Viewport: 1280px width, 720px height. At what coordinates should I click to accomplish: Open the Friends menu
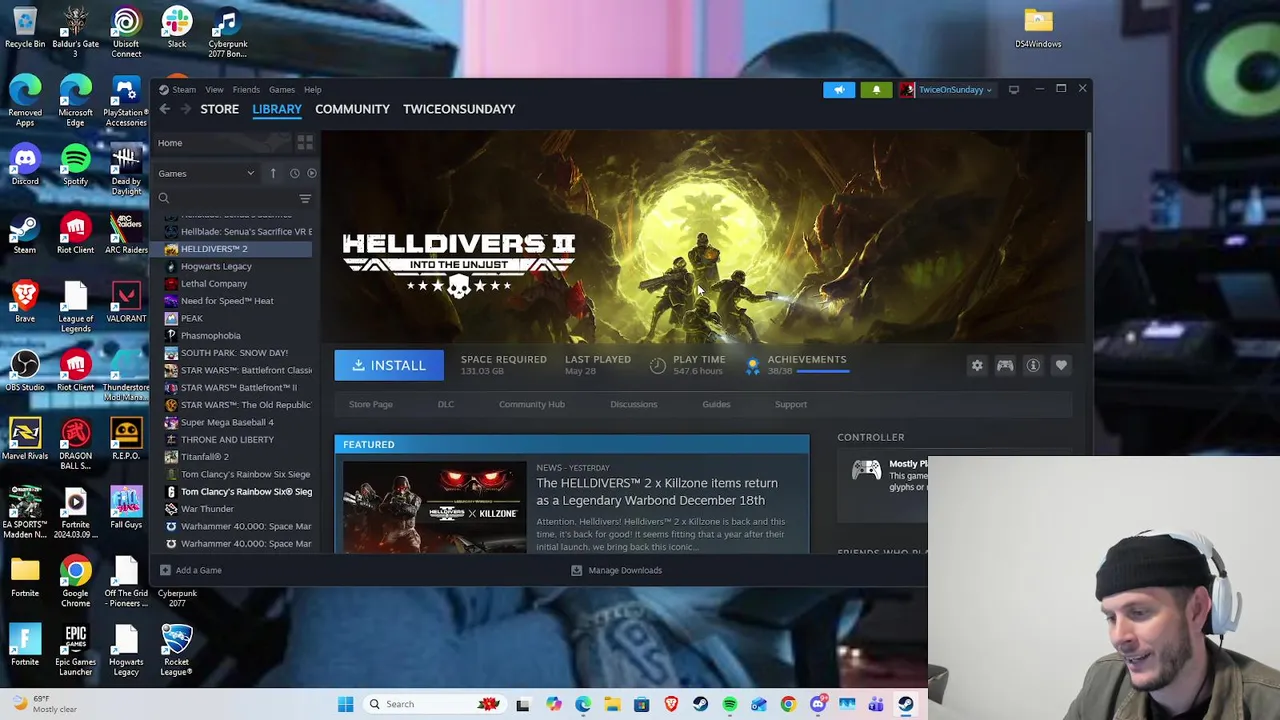[x=246, y=90]
